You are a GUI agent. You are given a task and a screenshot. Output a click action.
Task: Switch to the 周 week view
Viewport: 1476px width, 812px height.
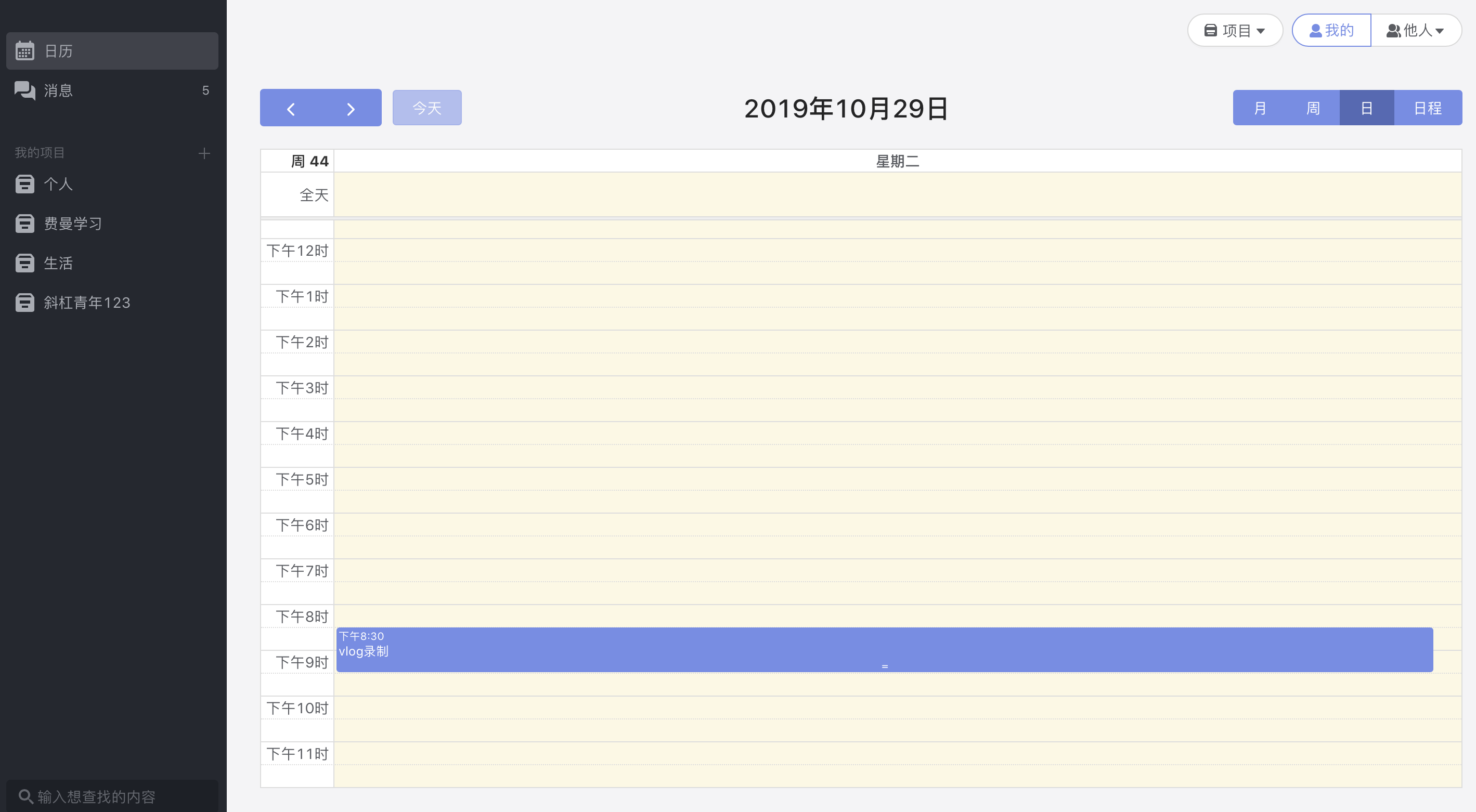point(1313,108)
